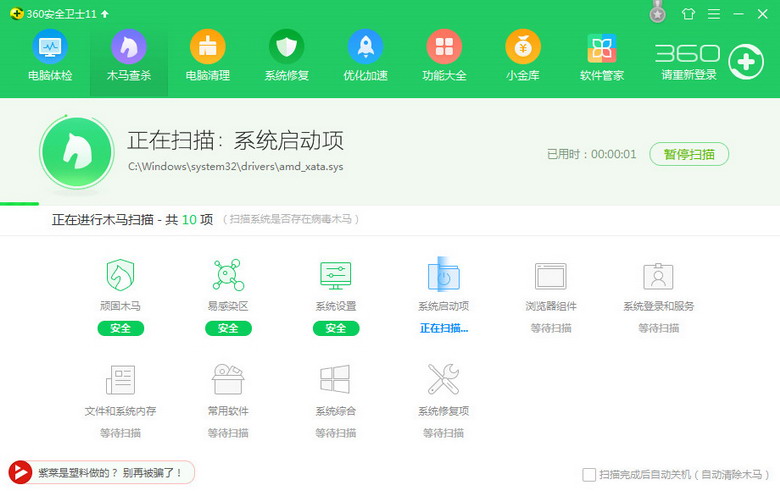Click 等待扫描 under 文件和系统内存
The height and width of the screenshot is (491, 780).
120,433
